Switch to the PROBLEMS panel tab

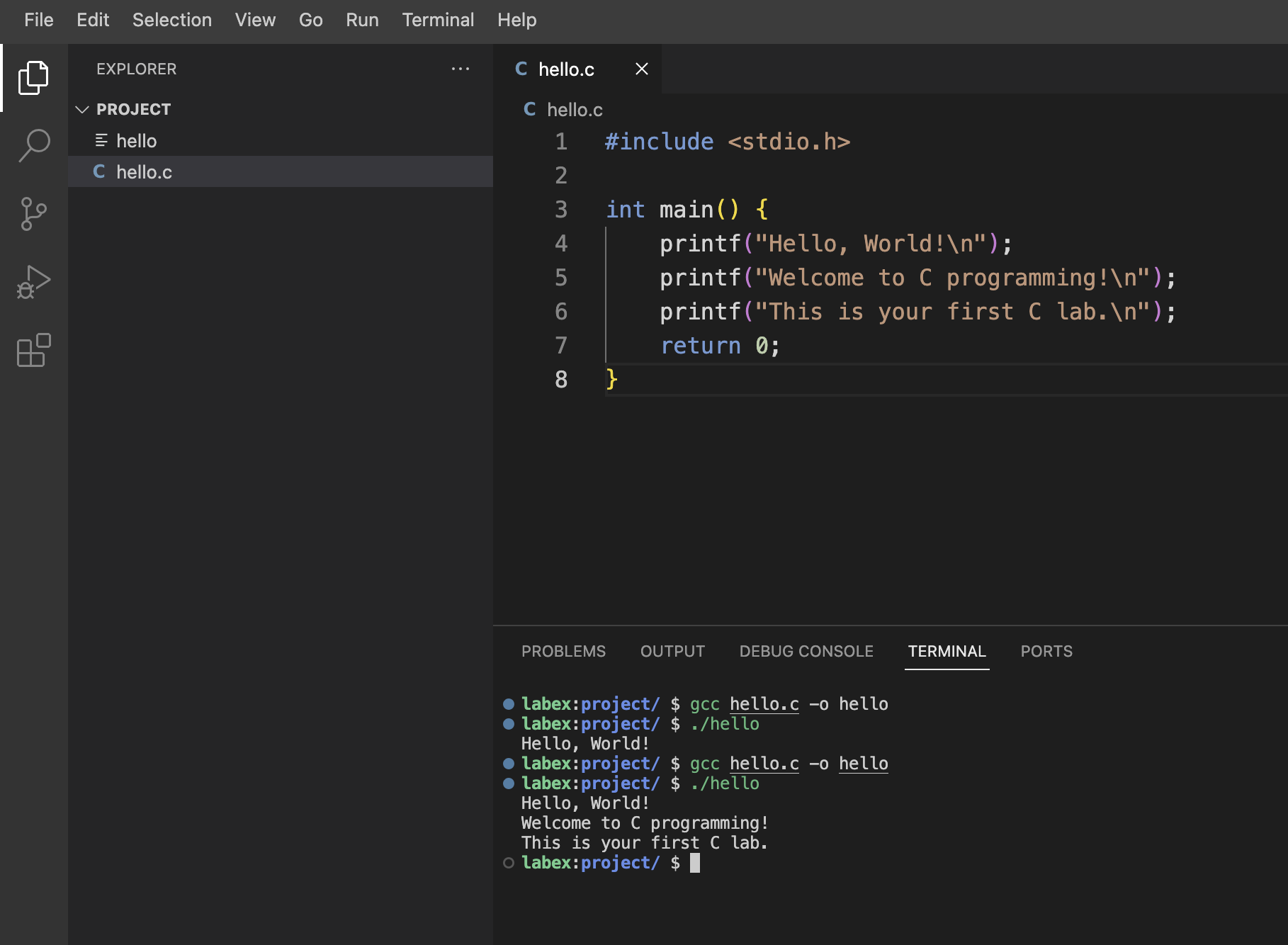click(x=563, y=651)
